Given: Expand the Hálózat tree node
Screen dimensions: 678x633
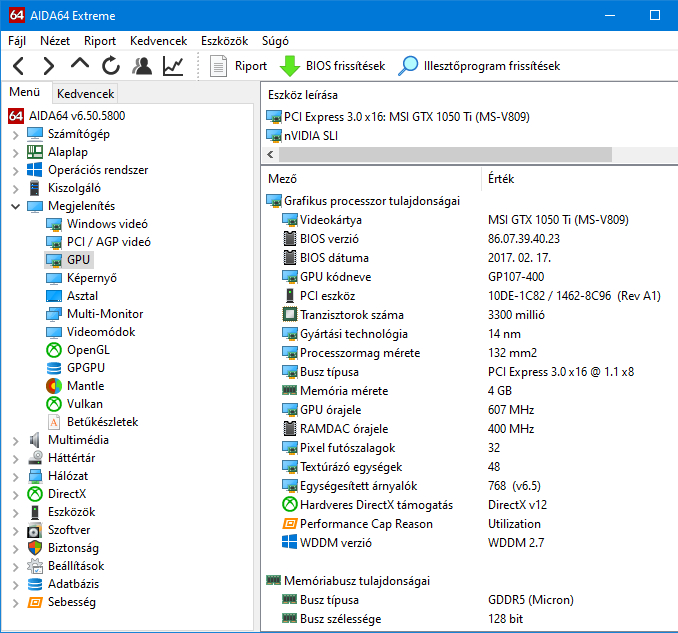Looking at the screenshot, I should [x=16, y=477].
